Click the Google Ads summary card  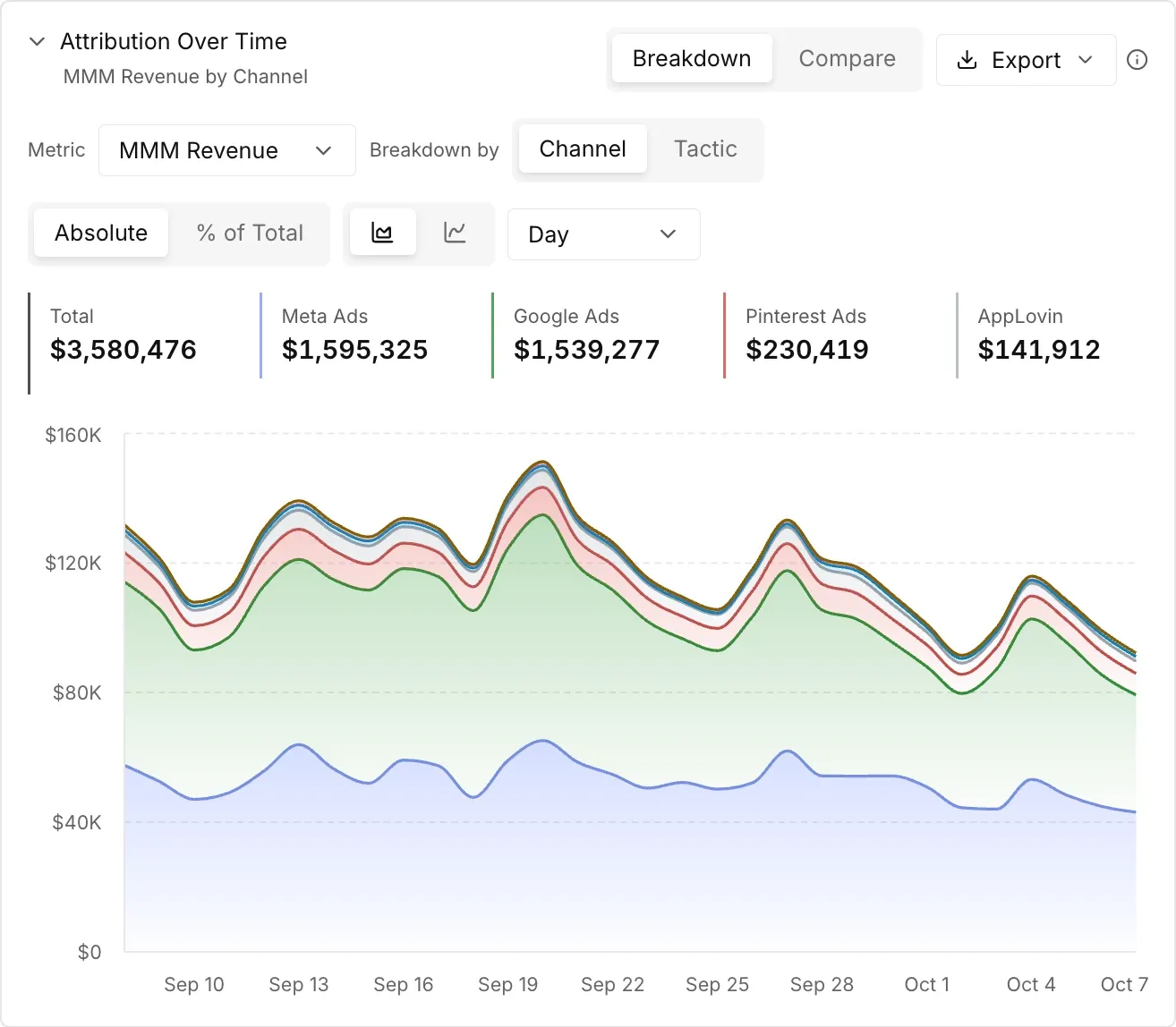599,335
